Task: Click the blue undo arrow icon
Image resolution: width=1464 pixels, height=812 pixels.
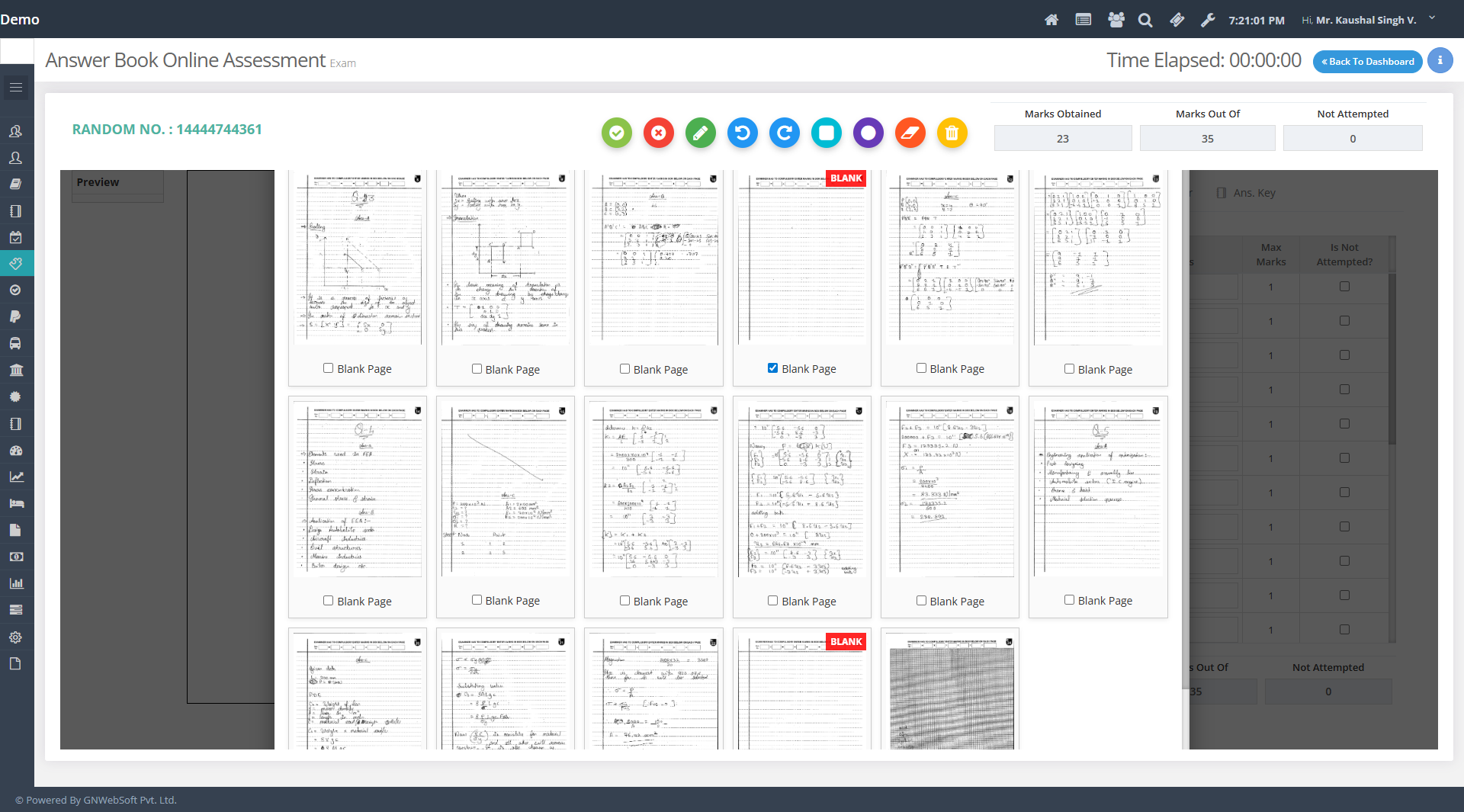Action: [x=742, y=133]
